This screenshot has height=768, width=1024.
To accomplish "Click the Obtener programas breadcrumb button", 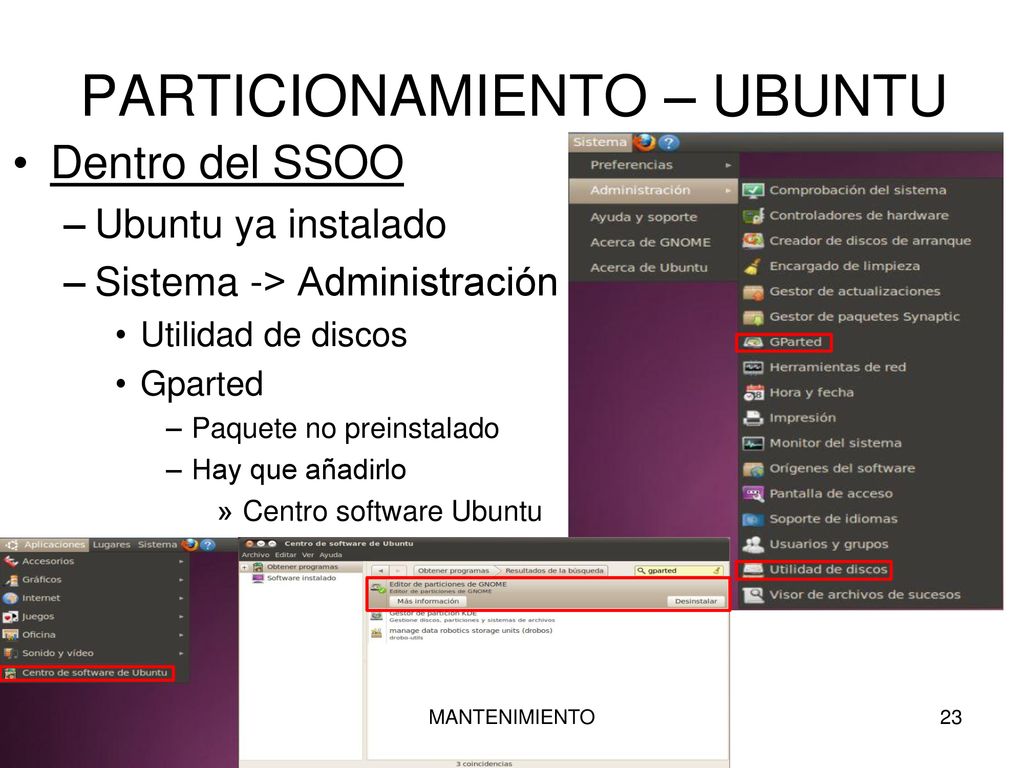I will pyautogui.click(x=453, y=571).
